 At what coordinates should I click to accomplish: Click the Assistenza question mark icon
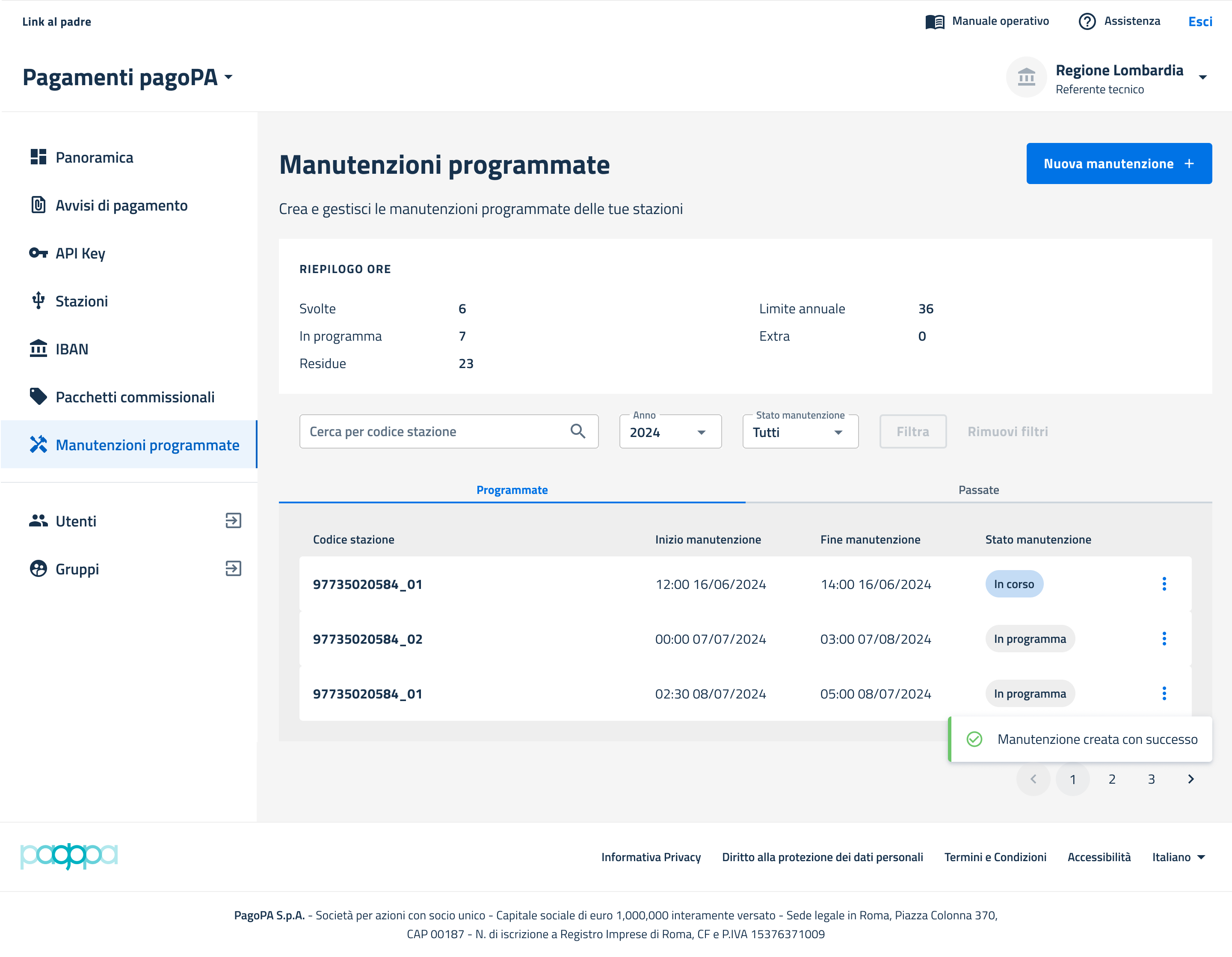pyautogui.click(x=1087, y=21)
